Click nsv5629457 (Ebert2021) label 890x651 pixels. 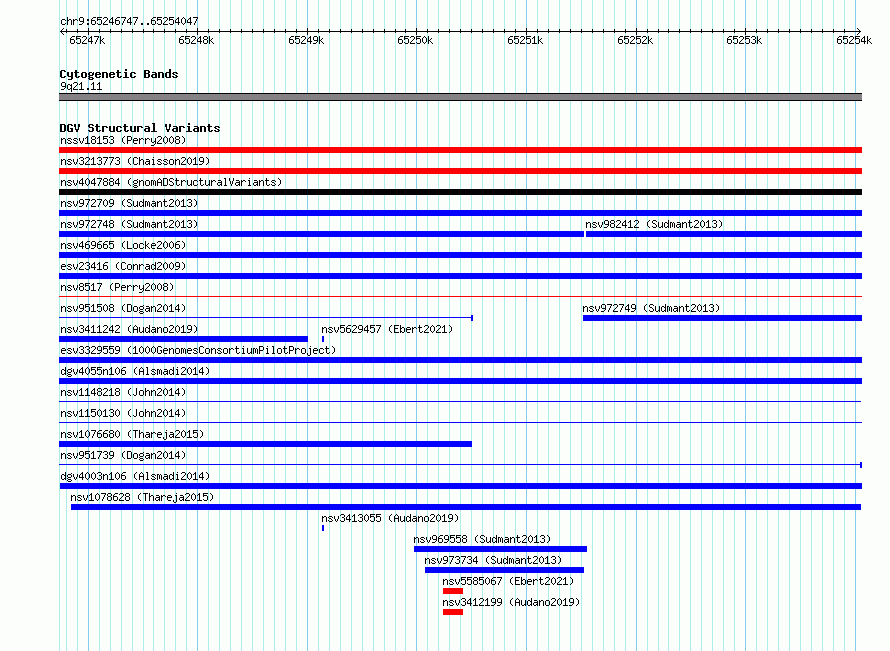(387, 329)
